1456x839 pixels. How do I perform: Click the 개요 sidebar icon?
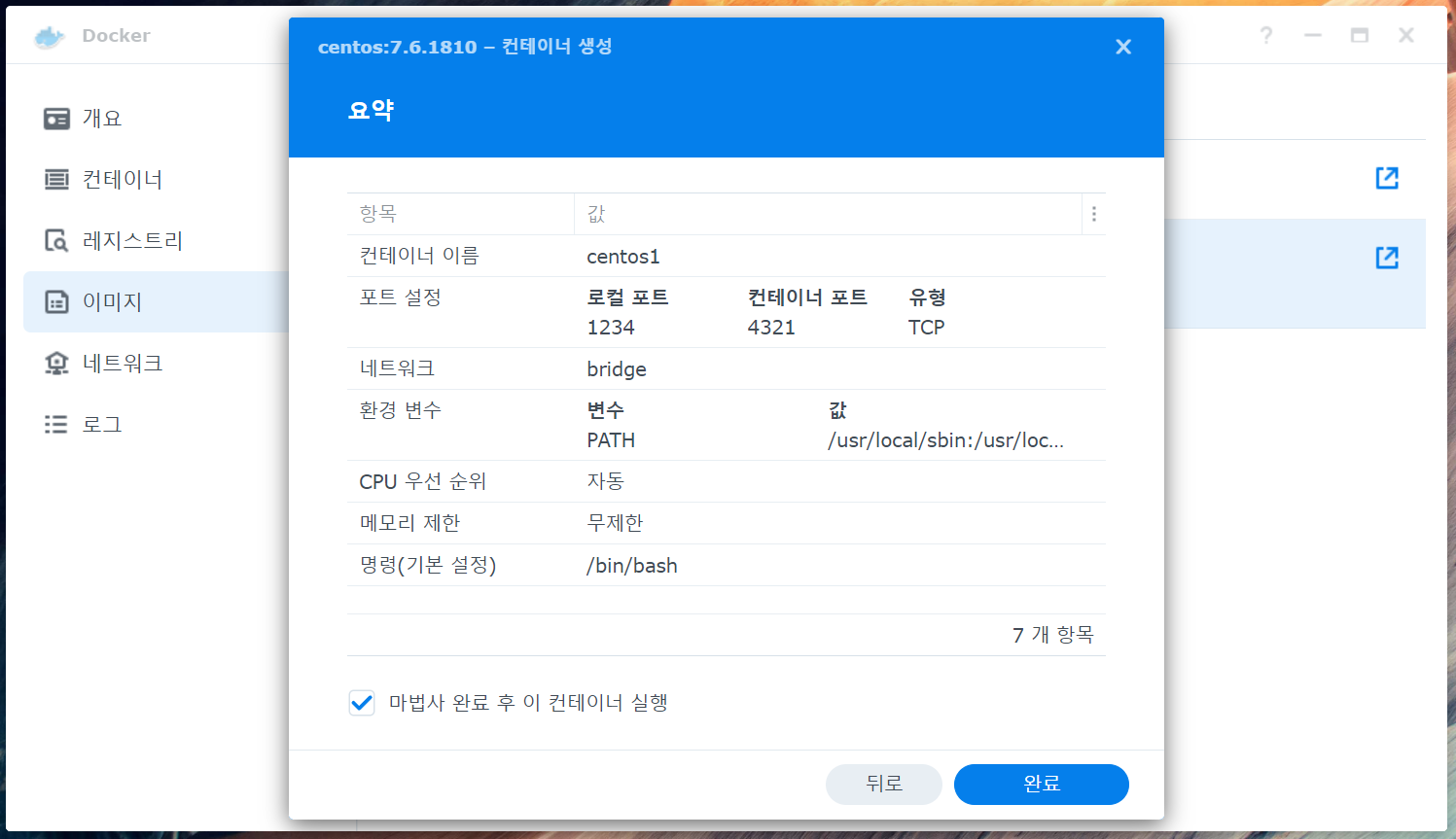[56, 119]
